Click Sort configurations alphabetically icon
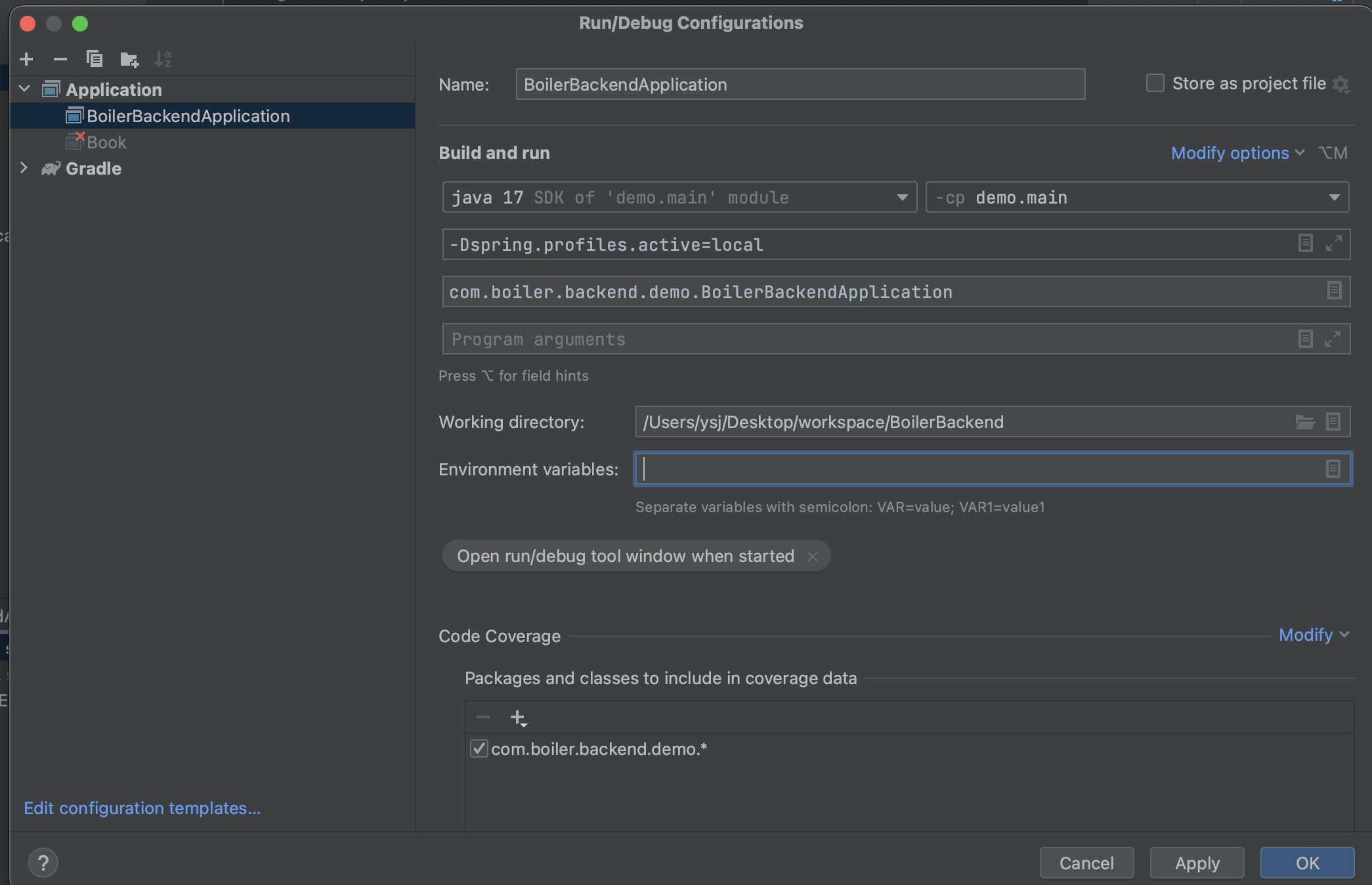Screen dimensions: 1372x885 pos(163,59)
